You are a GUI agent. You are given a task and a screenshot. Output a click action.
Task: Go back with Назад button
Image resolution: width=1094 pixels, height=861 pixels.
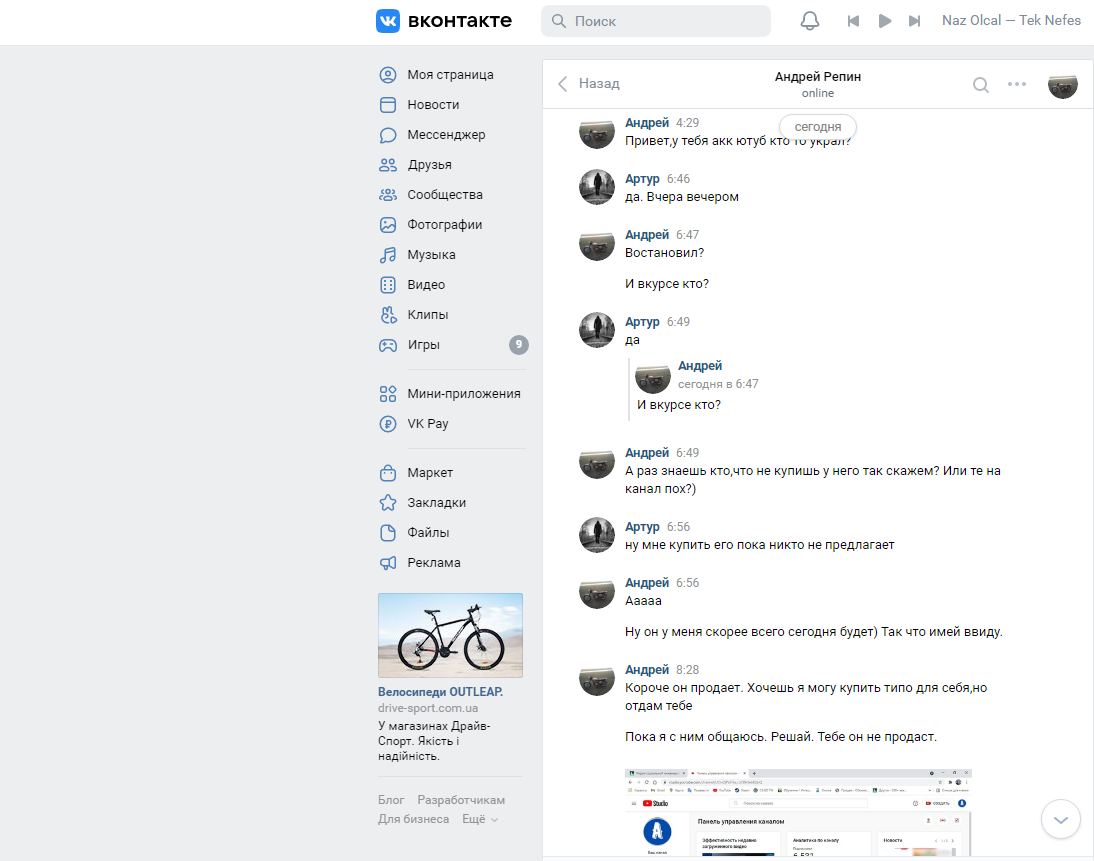point(588,84)
